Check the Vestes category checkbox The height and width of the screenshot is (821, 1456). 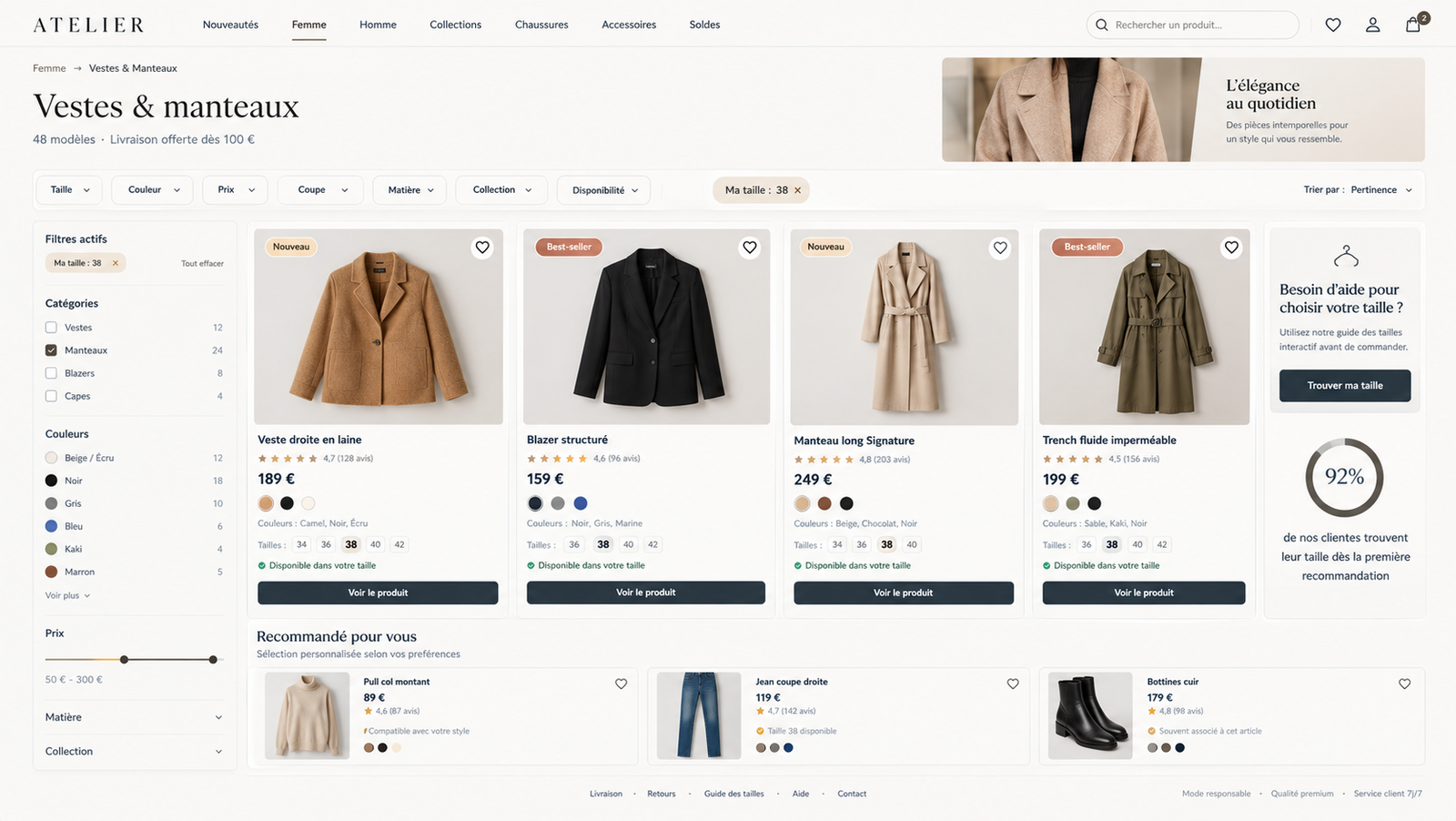(x=51, y=328)
